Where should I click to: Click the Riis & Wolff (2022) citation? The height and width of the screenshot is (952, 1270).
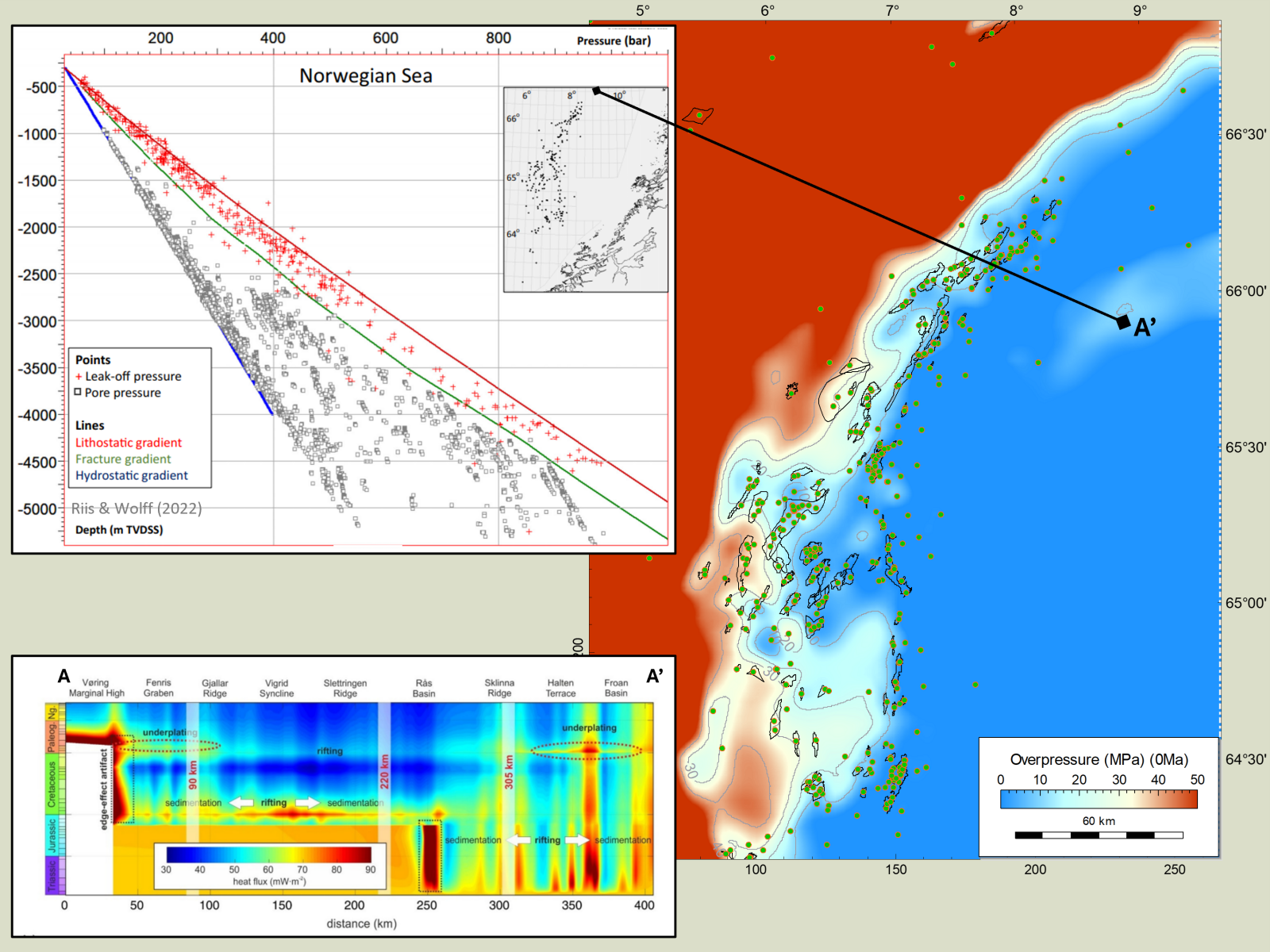tap(137, 509)
